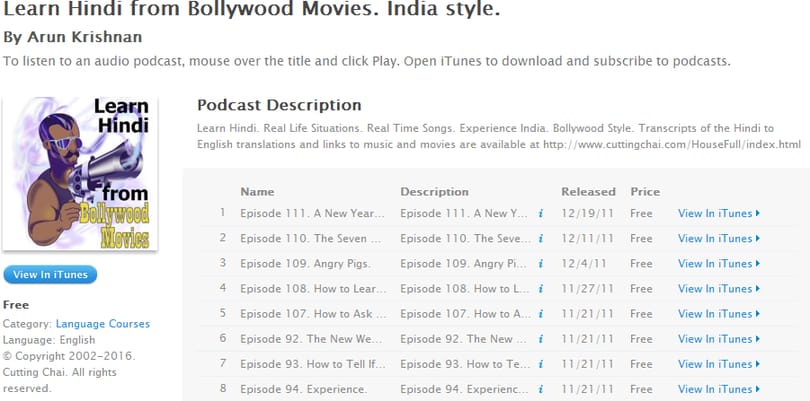Open info icon for Episode 109 row
810x401 pixels.
point(540,264)
